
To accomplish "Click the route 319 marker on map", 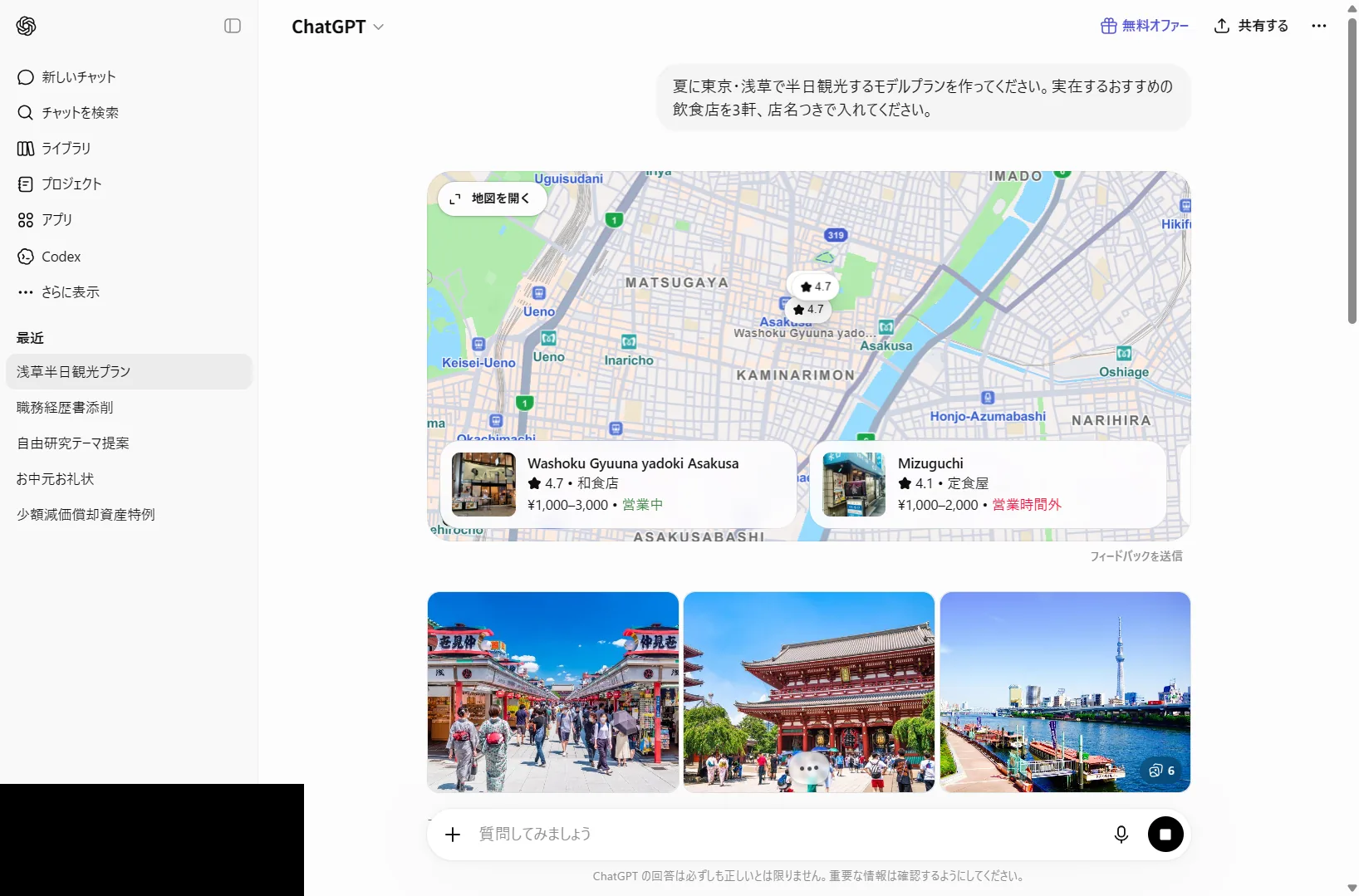I will pyautogui.click(x=836, y=235).
